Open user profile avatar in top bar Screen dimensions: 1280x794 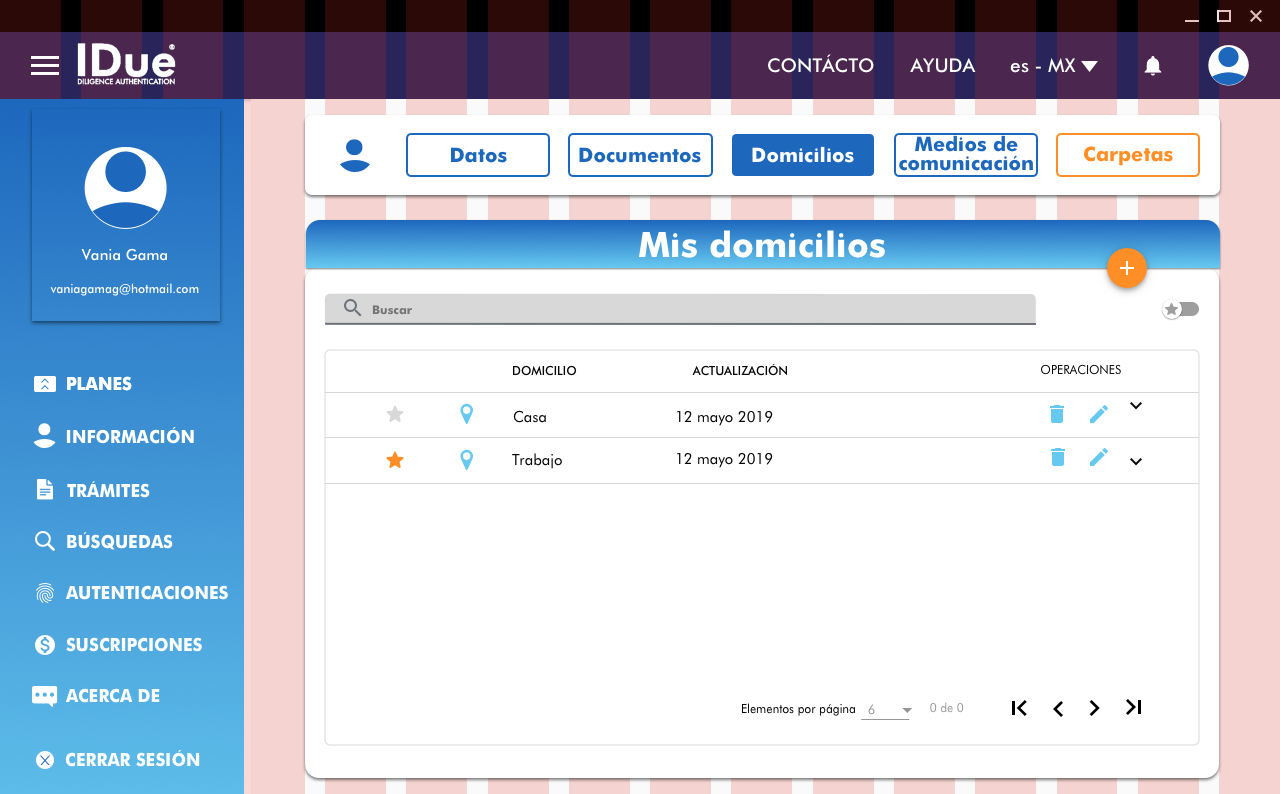(1228, 66)
